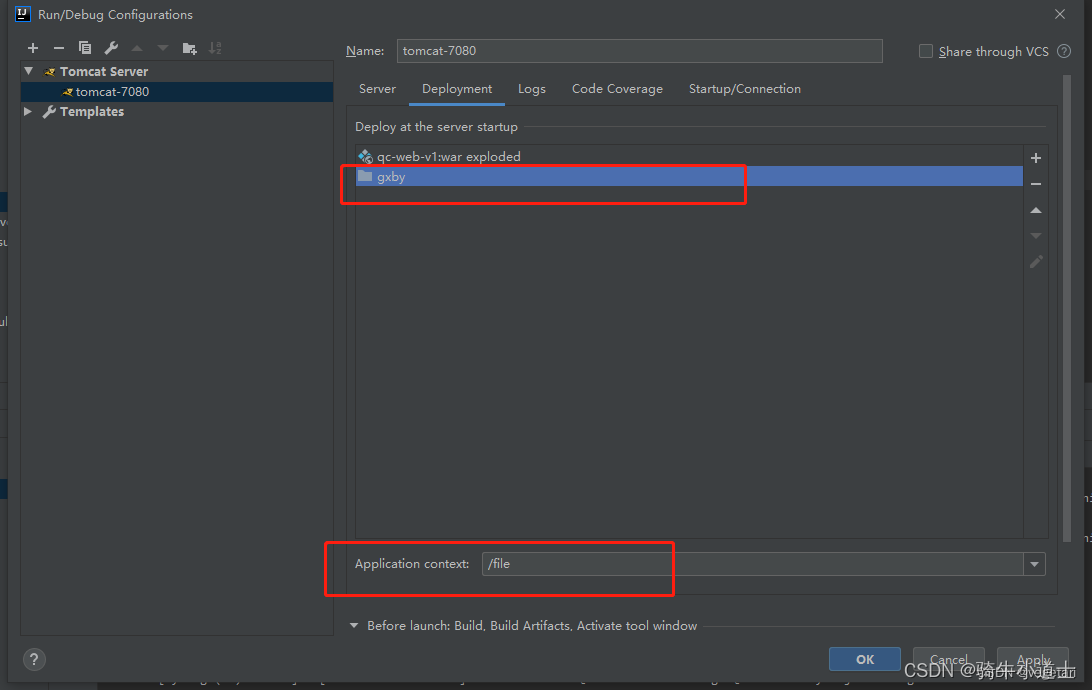Expand the Templates tree node
1092x690 pixels.
(28, 111)
